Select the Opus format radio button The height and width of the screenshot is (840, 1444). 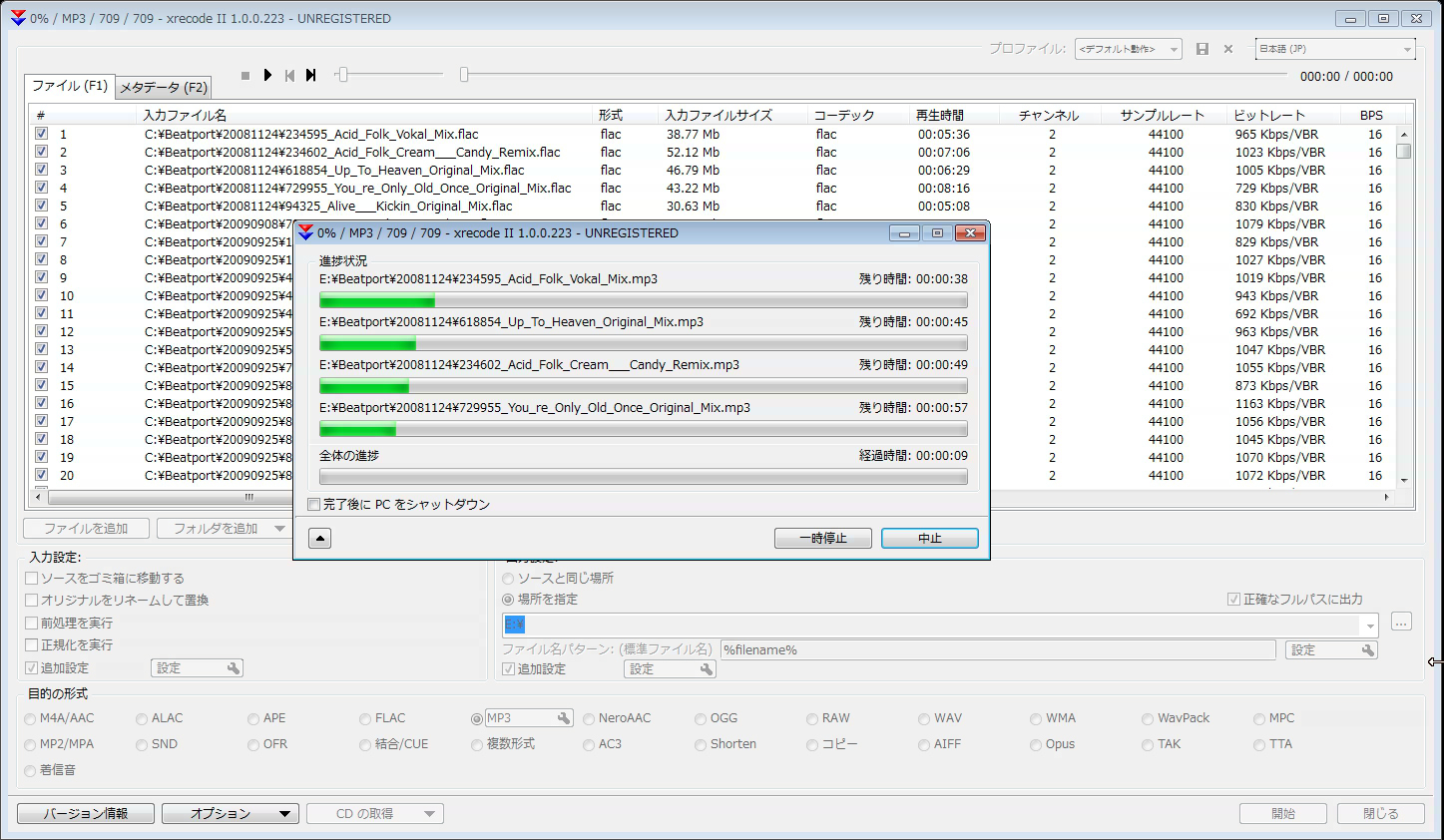tap(1036, 744)
